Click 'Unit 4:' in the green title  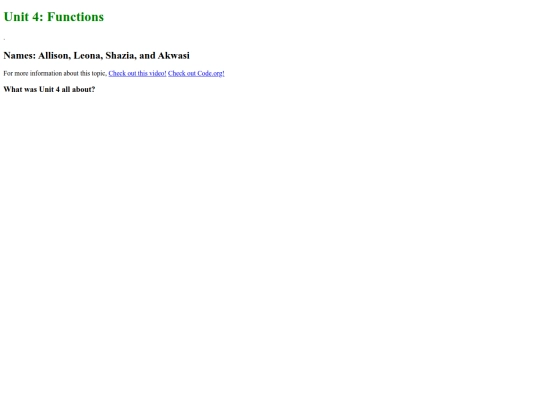(x=23, y=17)
